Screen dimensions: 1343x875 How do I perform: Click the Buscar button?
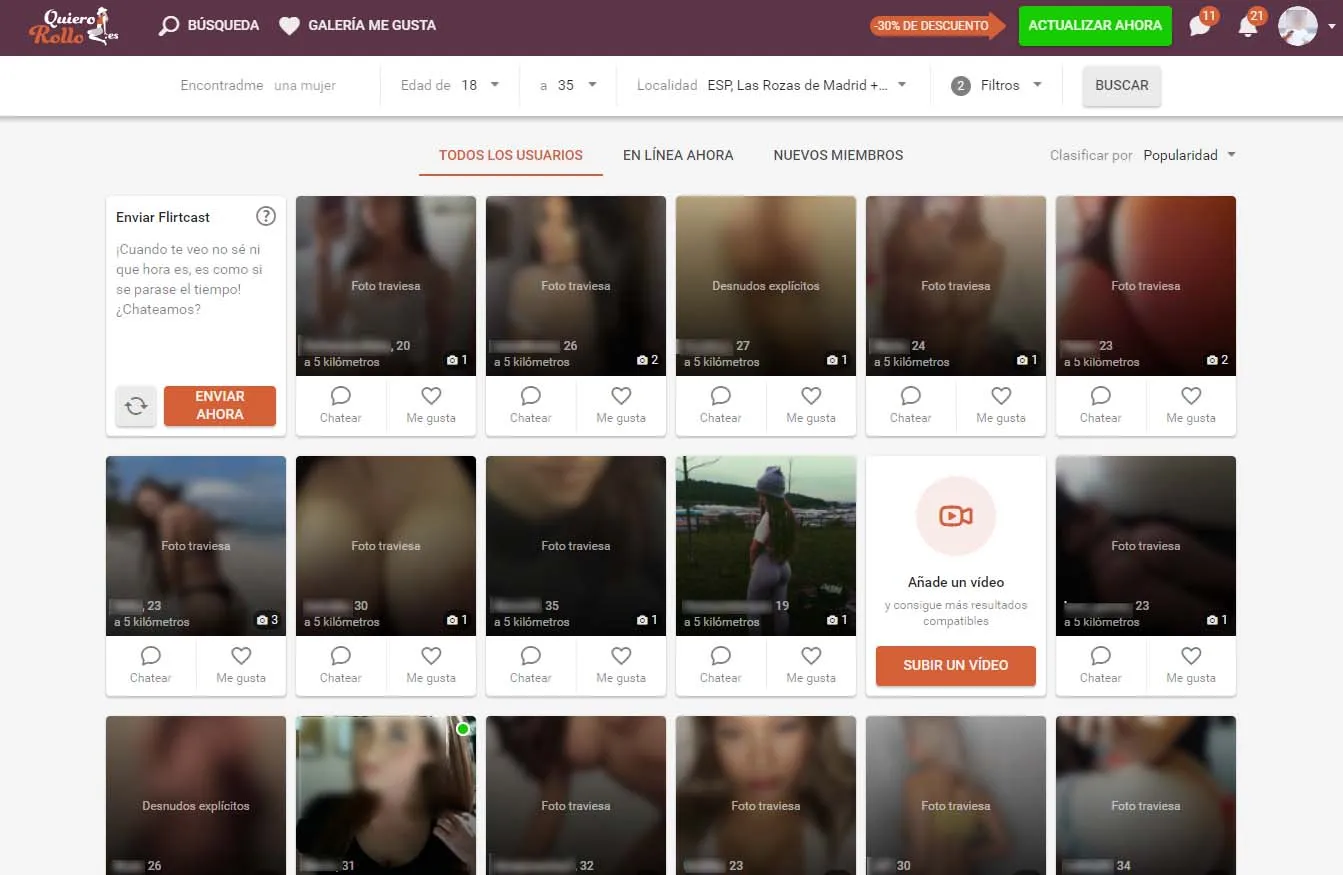click(x=1122, y=86)
